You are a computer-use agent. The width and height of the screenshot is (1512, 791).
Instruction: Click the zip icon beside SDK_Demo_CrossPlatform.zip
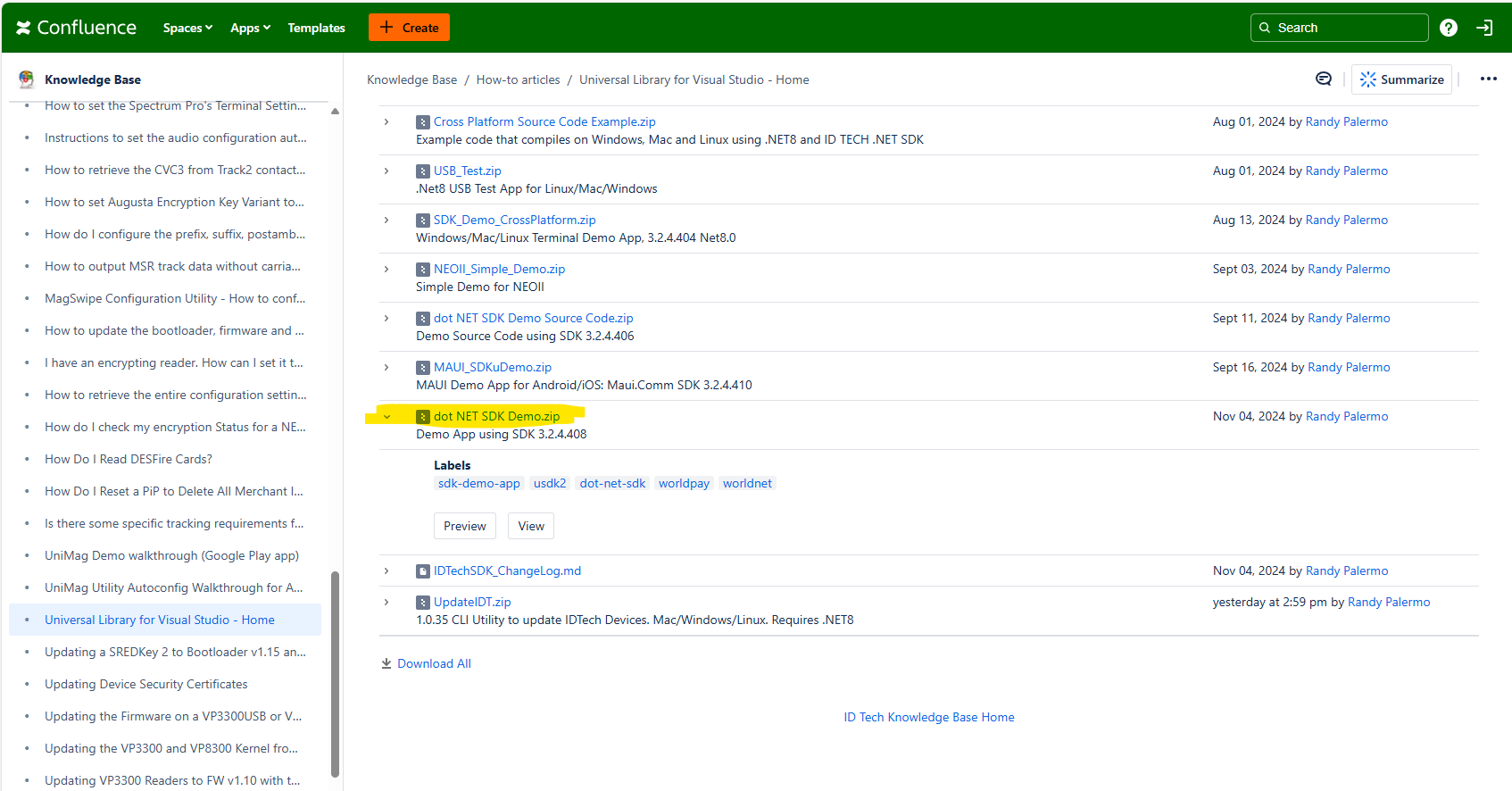pos(423,221)
